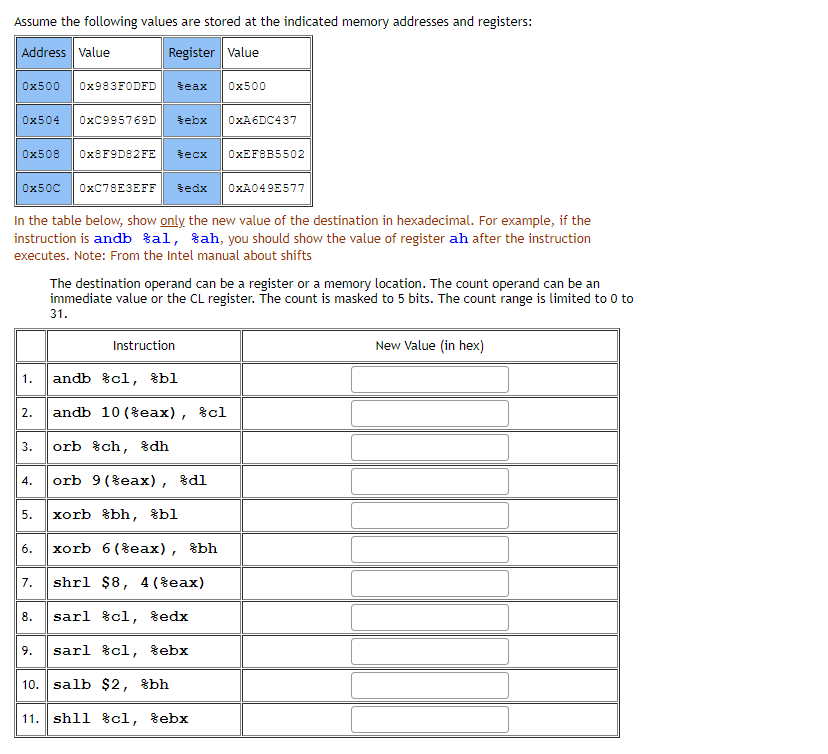828x754 pixels.
Task: Select the Address column header
Action: pyautogui.click(x=44, y=53)
